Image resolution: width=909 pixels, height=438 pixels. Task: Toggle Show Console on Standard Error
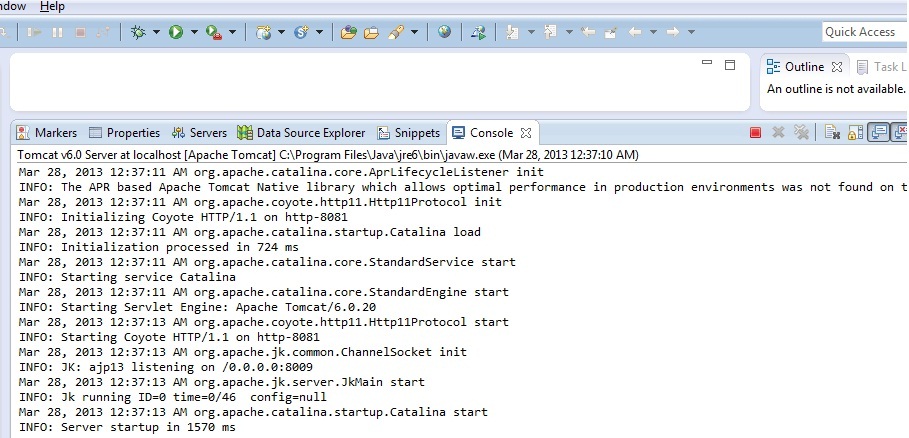pyautogui.click(x=900, y=133)
